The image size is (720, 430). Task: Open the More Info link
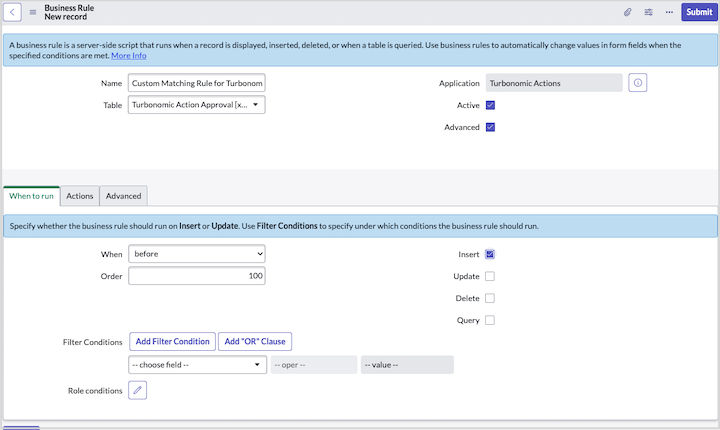click(x=129, y=56)
